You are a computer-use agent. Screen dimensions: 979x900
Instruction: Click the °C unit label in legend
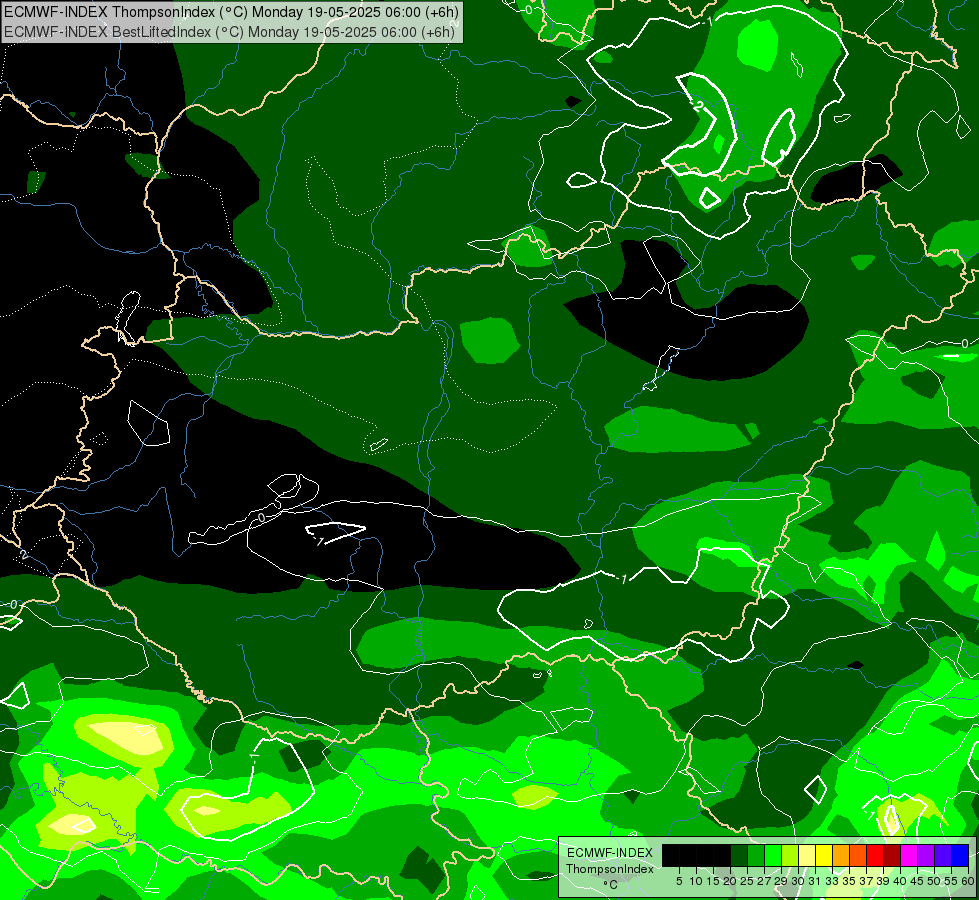pos(610,885)
